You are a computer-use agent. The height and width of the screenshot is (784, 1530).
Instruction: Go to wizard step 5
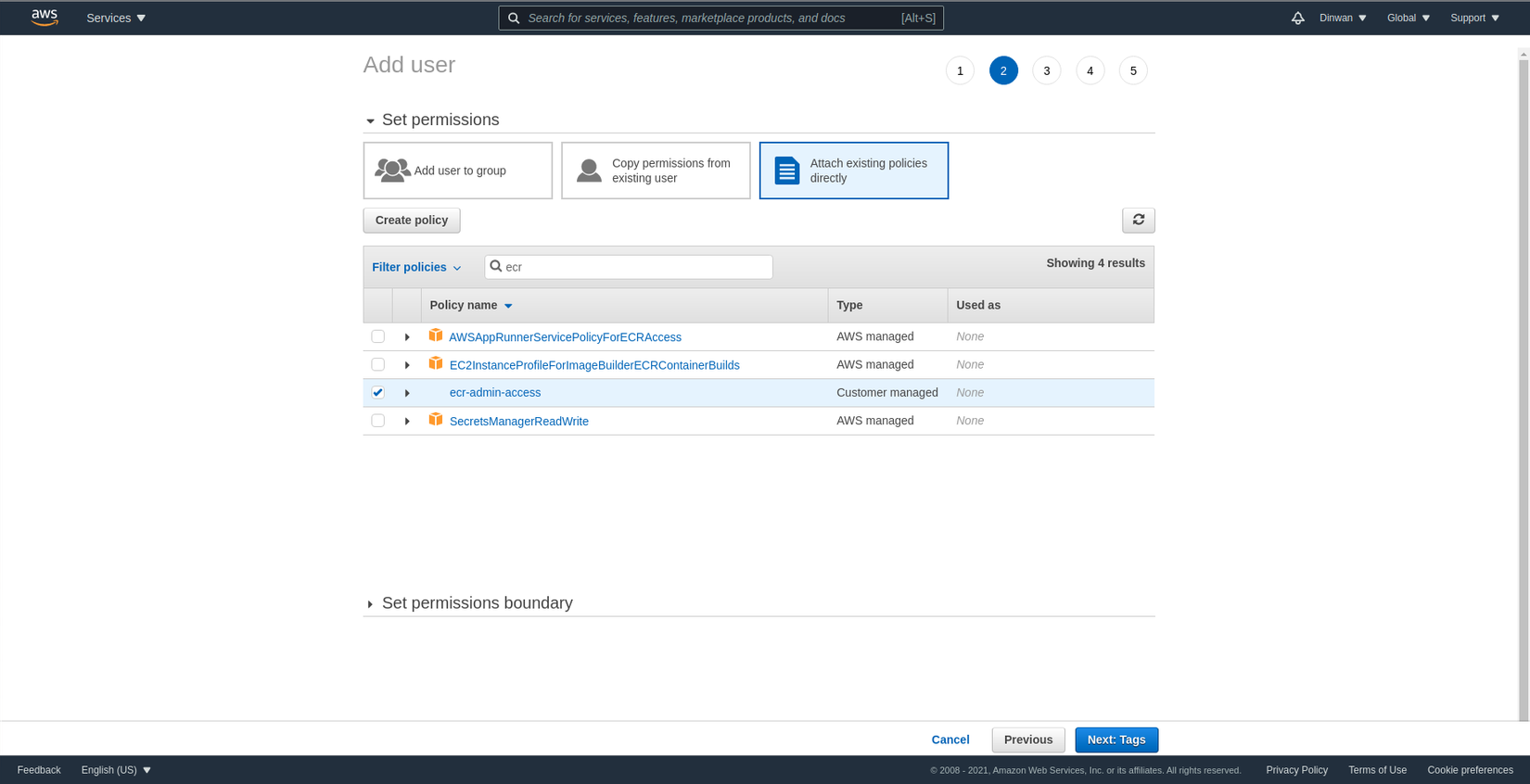[1133, 70]
